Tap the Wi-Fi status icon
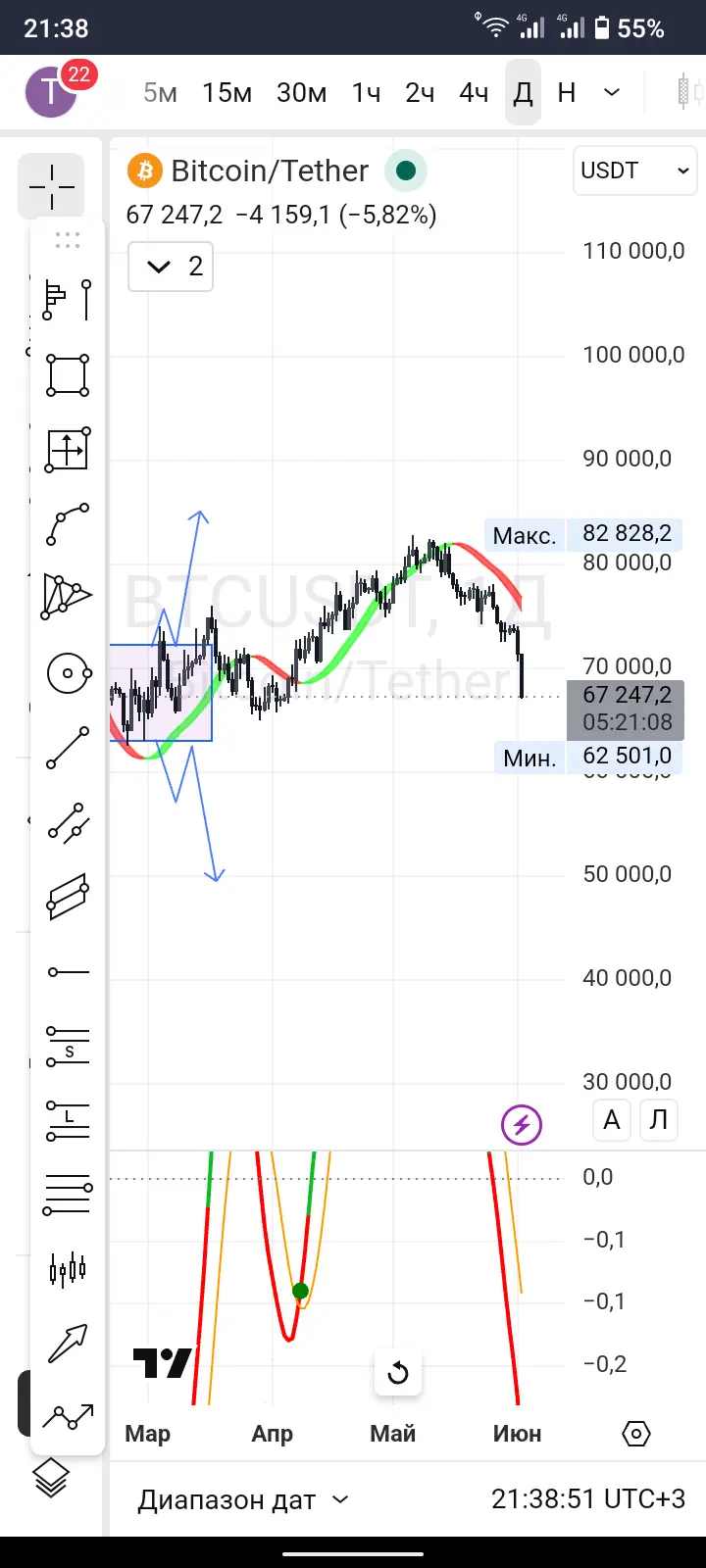 [495, 27]
